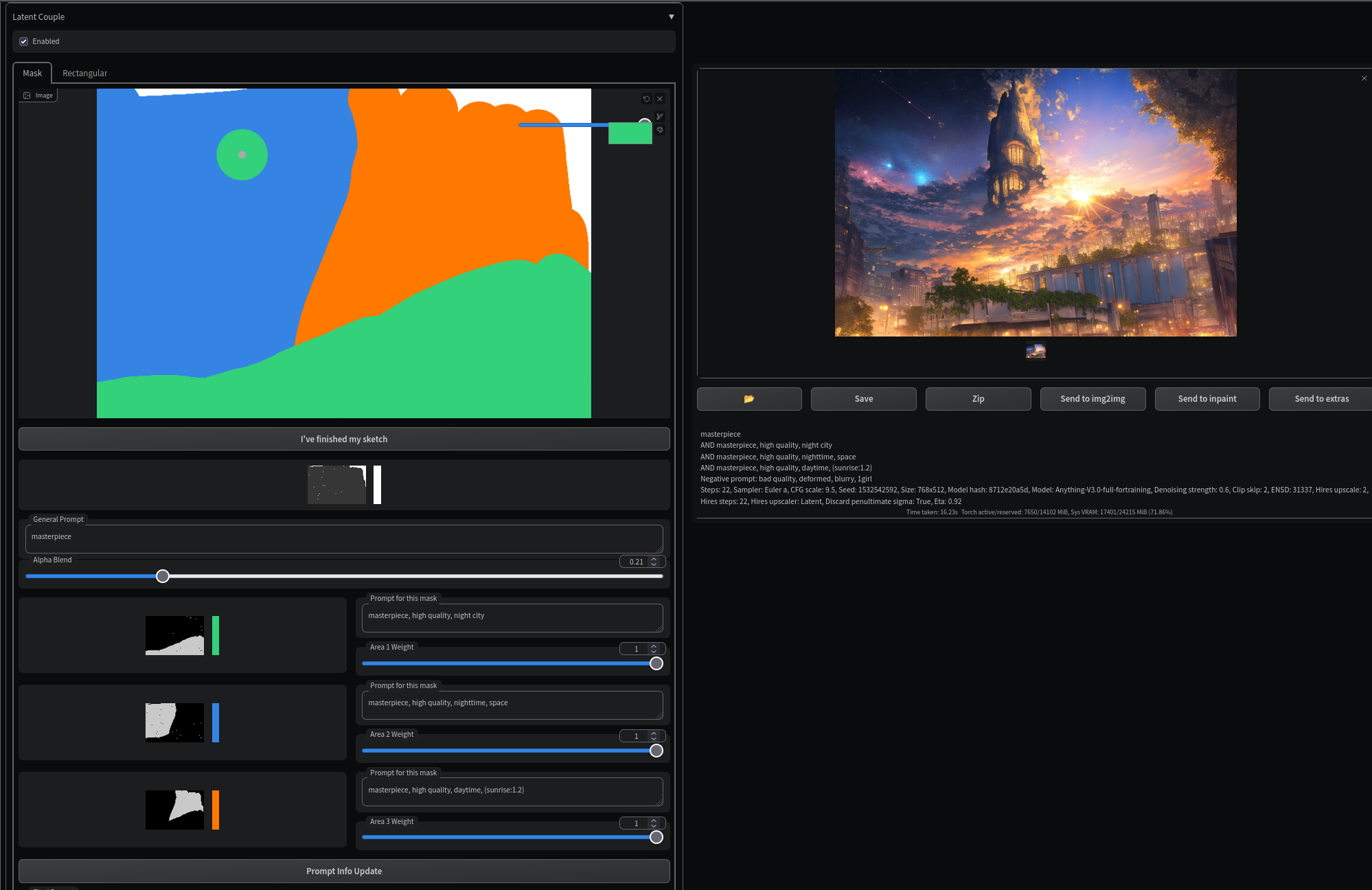Click the green brush color swatch

tap(630, 133)
